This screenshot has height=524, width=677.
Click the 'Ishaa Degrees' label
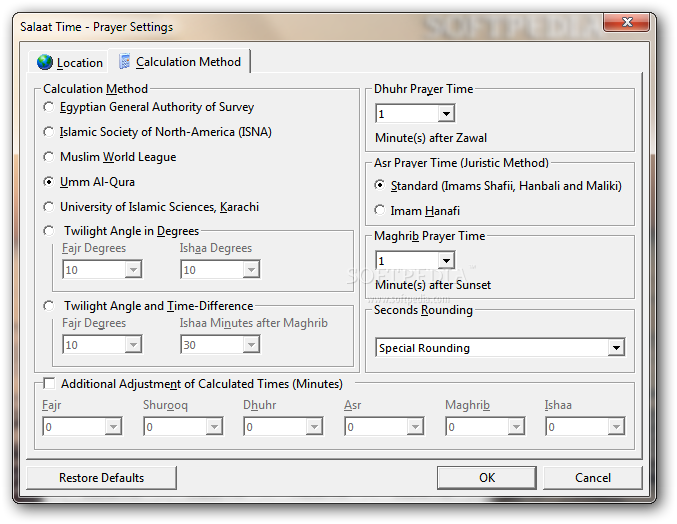tap(215, 248)
